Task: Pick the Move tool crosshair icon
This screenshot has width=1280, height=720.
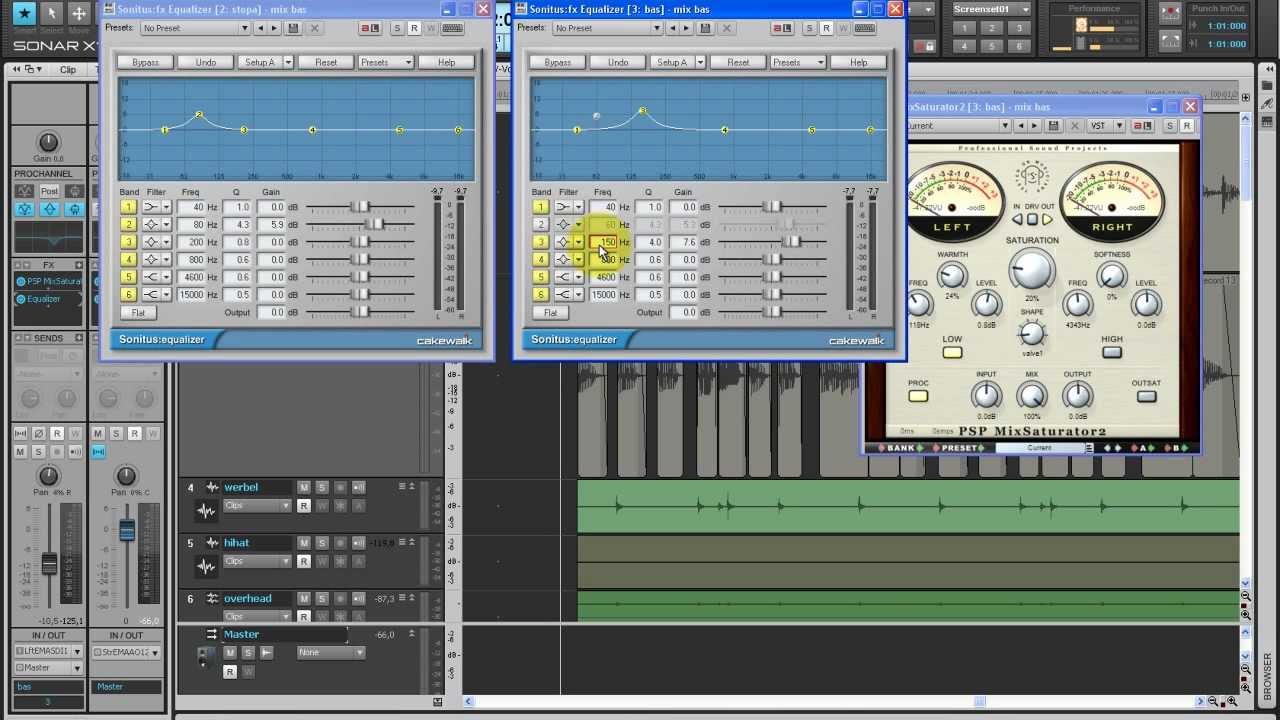Action: click(78, 13)
